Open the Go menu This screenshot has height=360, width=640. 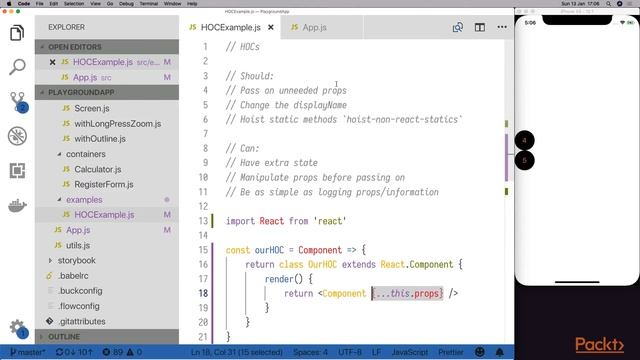point(110,4)
